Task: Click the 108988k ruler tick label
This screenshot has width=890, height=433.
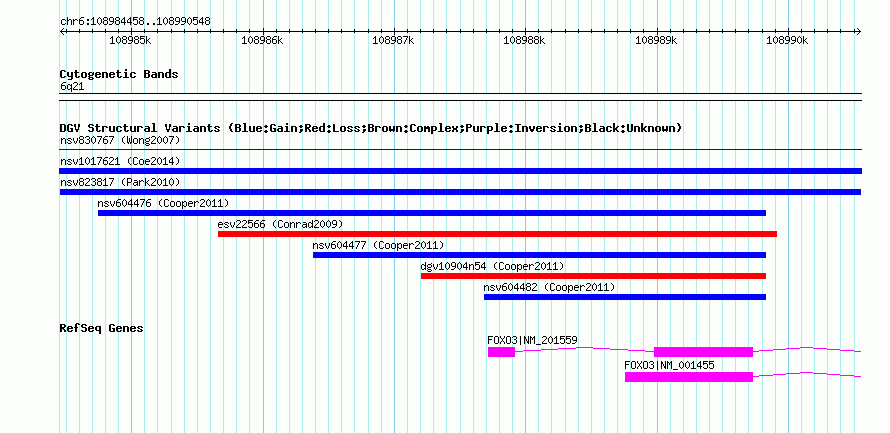Action: point(524,40)
